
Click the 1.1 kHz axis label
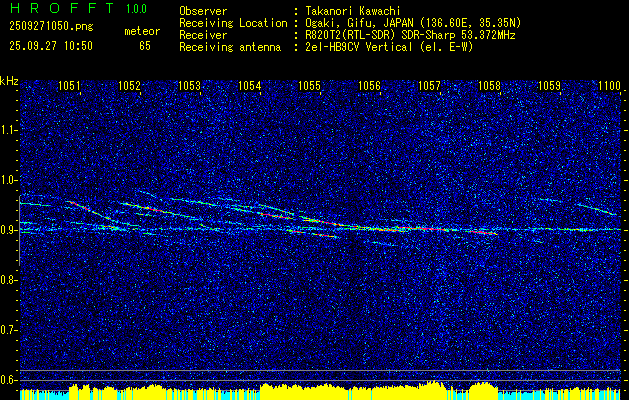[x=9, y=130]
